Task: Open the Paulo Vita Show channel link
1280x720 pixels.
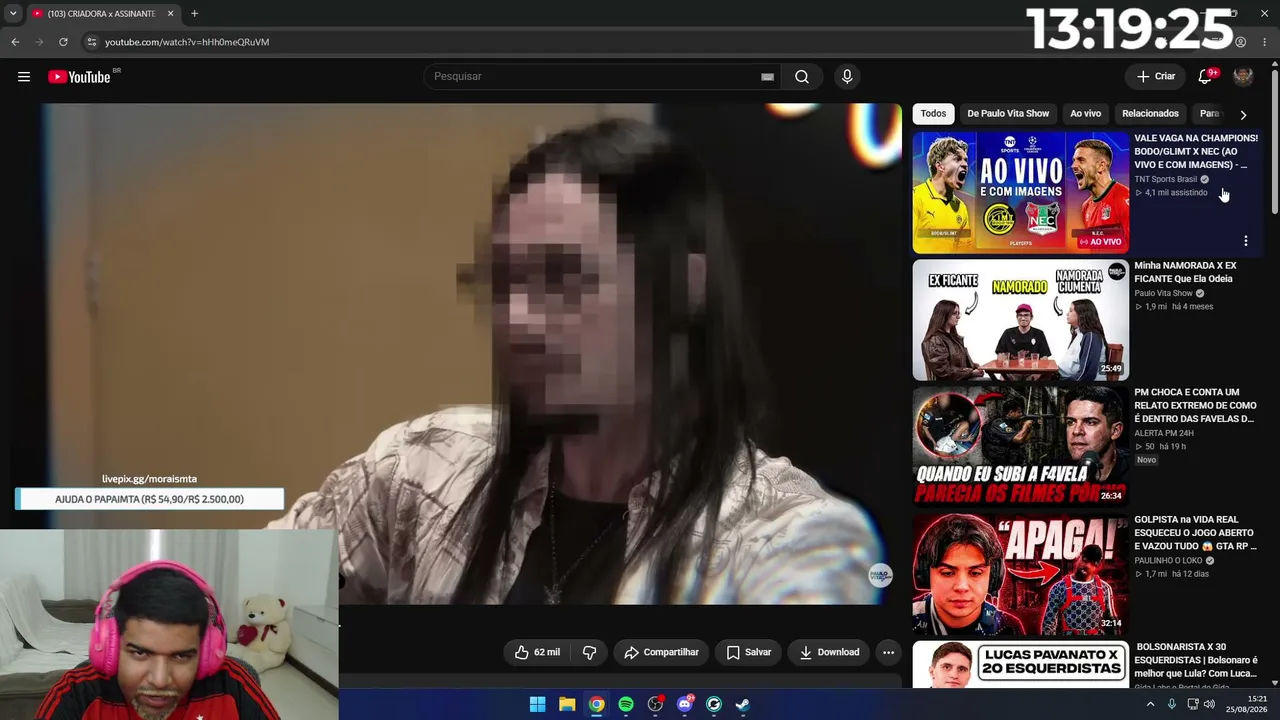Action: tap(1164, 293)
